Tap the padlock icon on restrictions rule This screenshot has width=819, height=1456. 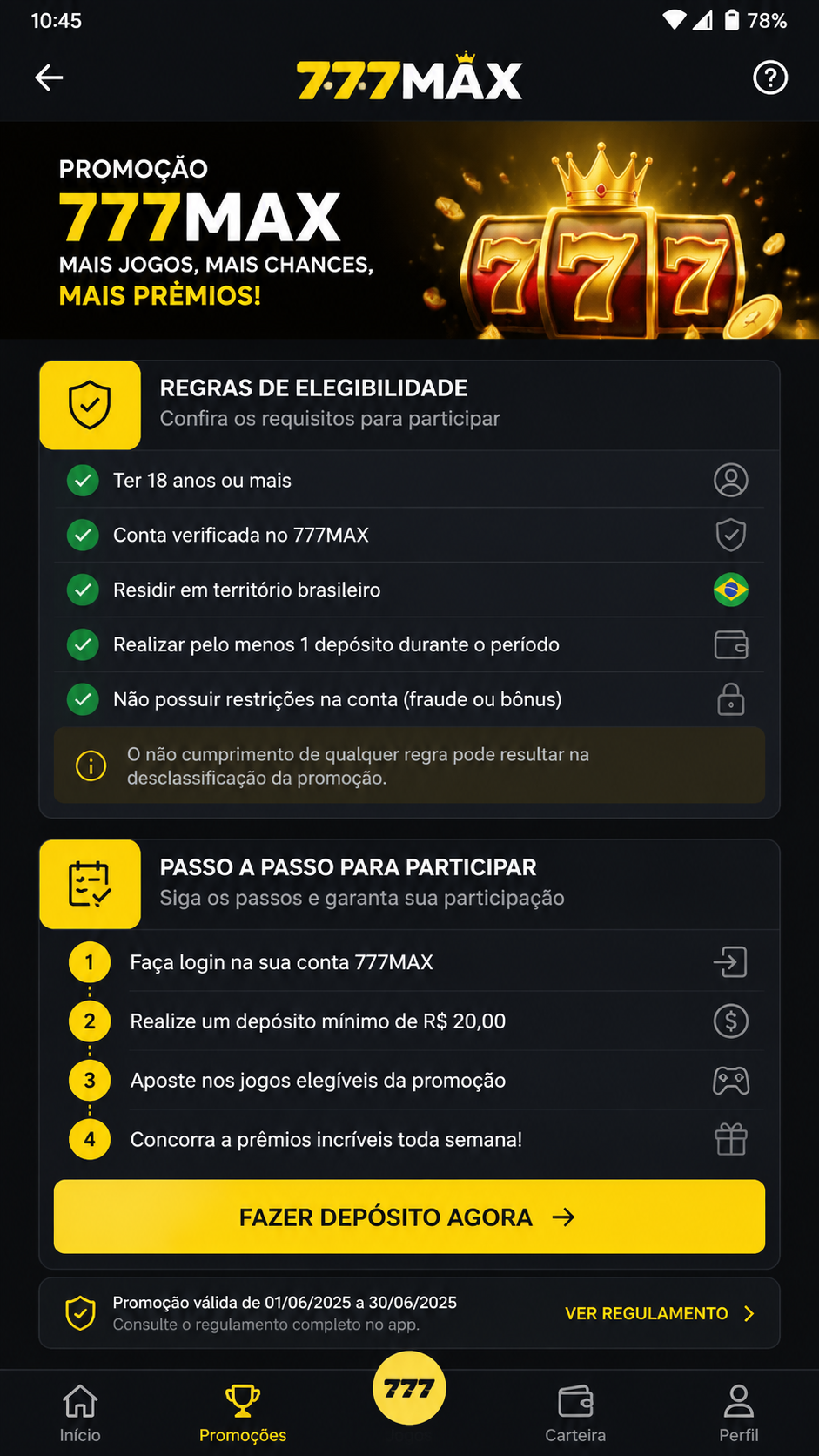pos(731,699)
